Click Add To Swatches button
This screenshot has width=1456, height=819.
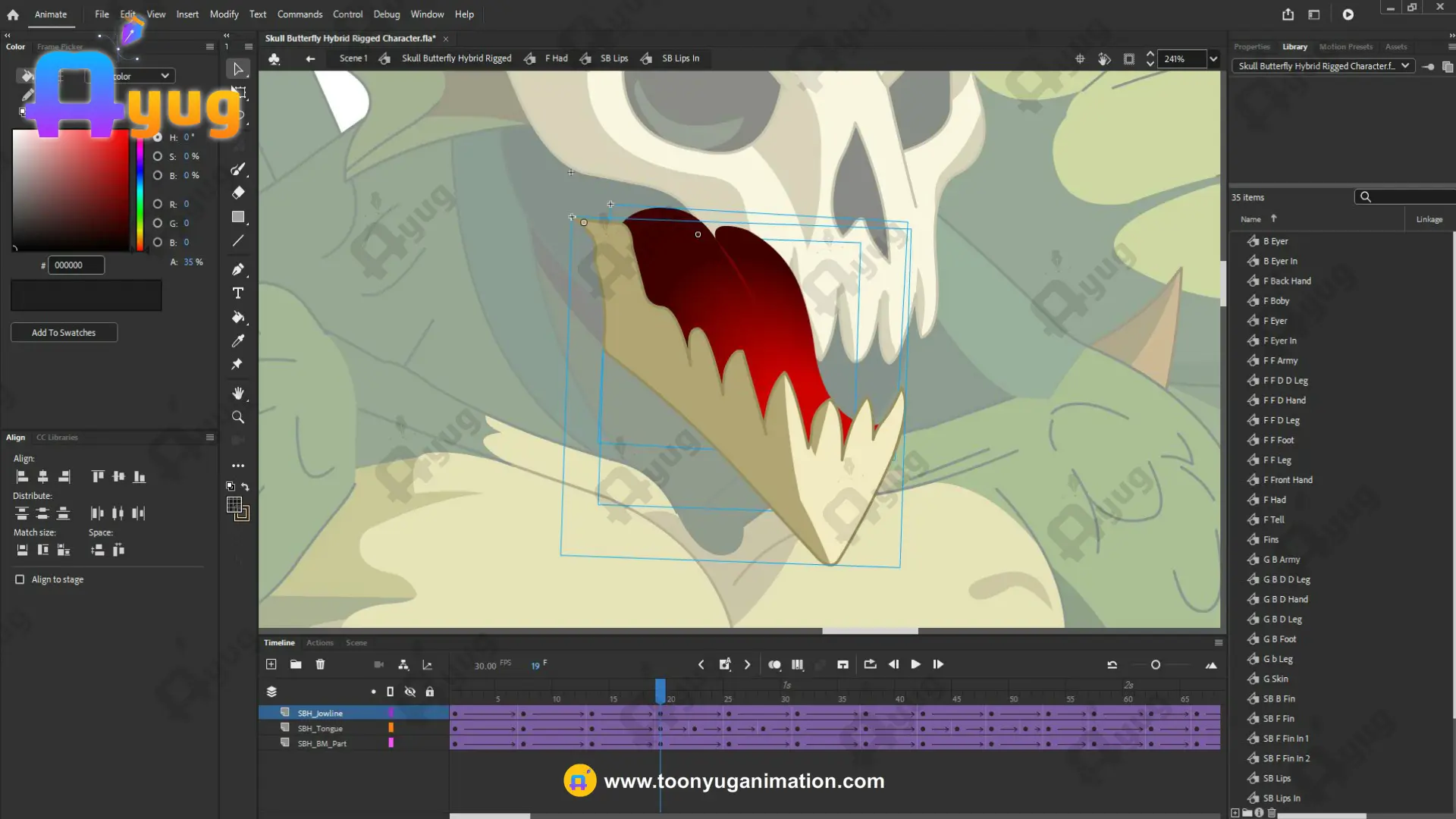[x=64, y=332]
